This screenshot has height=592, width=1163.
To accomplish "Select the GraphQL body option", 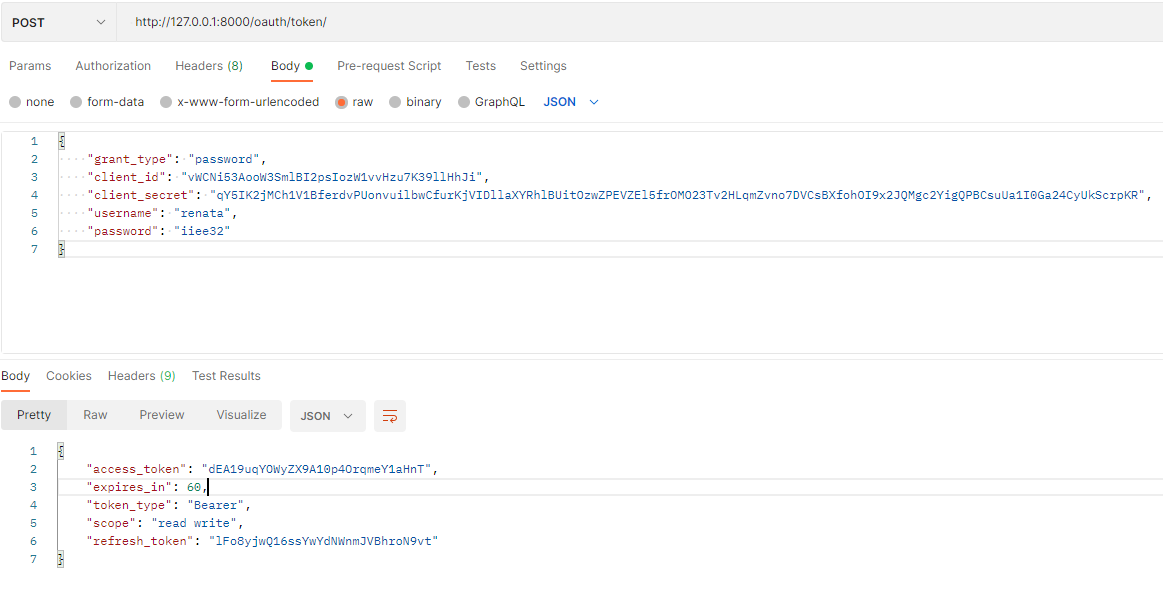I will click(x=492, y=102).
